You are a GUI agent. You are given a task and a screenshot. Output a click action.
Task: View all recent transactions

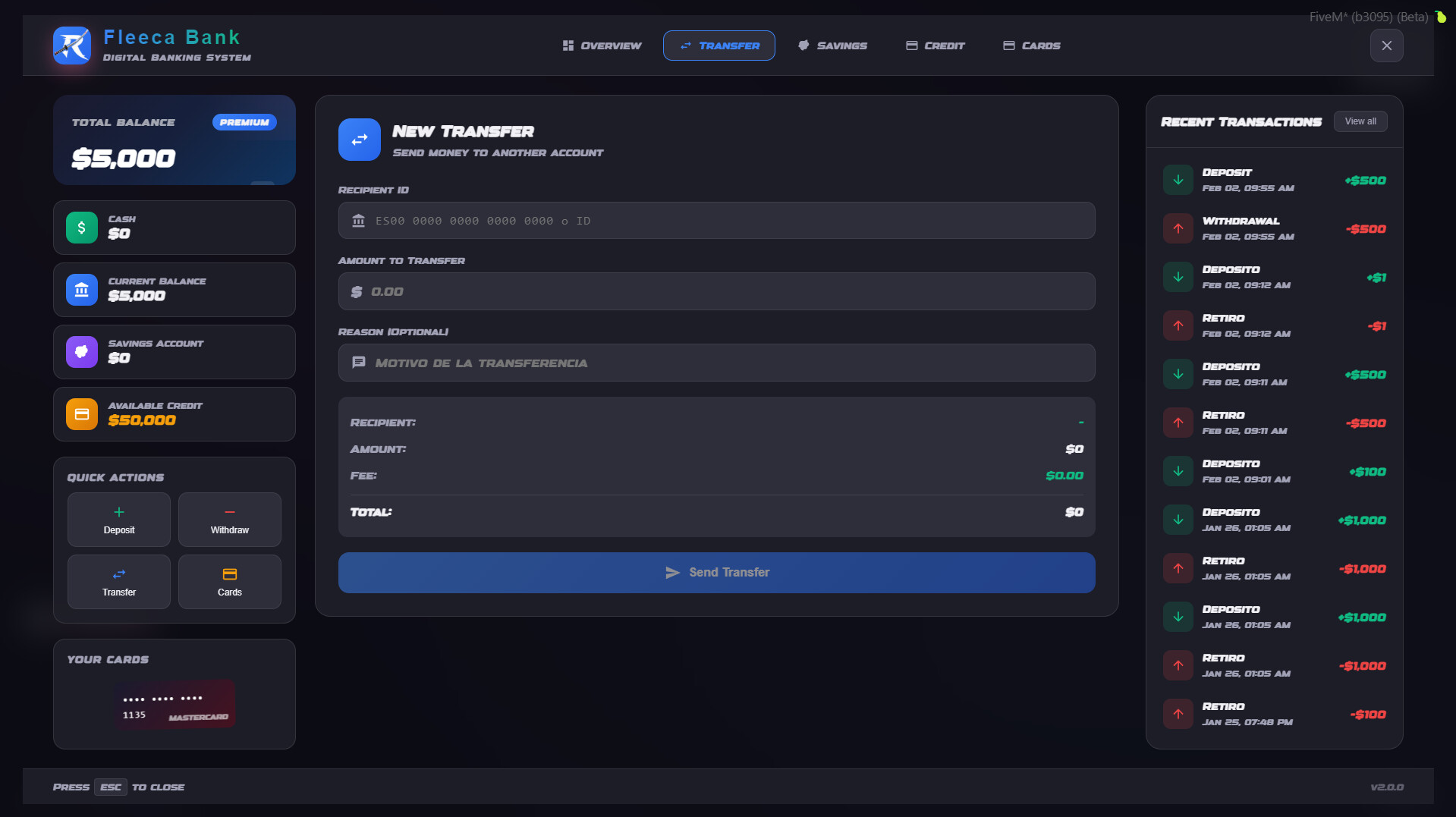pos(1360,121)
